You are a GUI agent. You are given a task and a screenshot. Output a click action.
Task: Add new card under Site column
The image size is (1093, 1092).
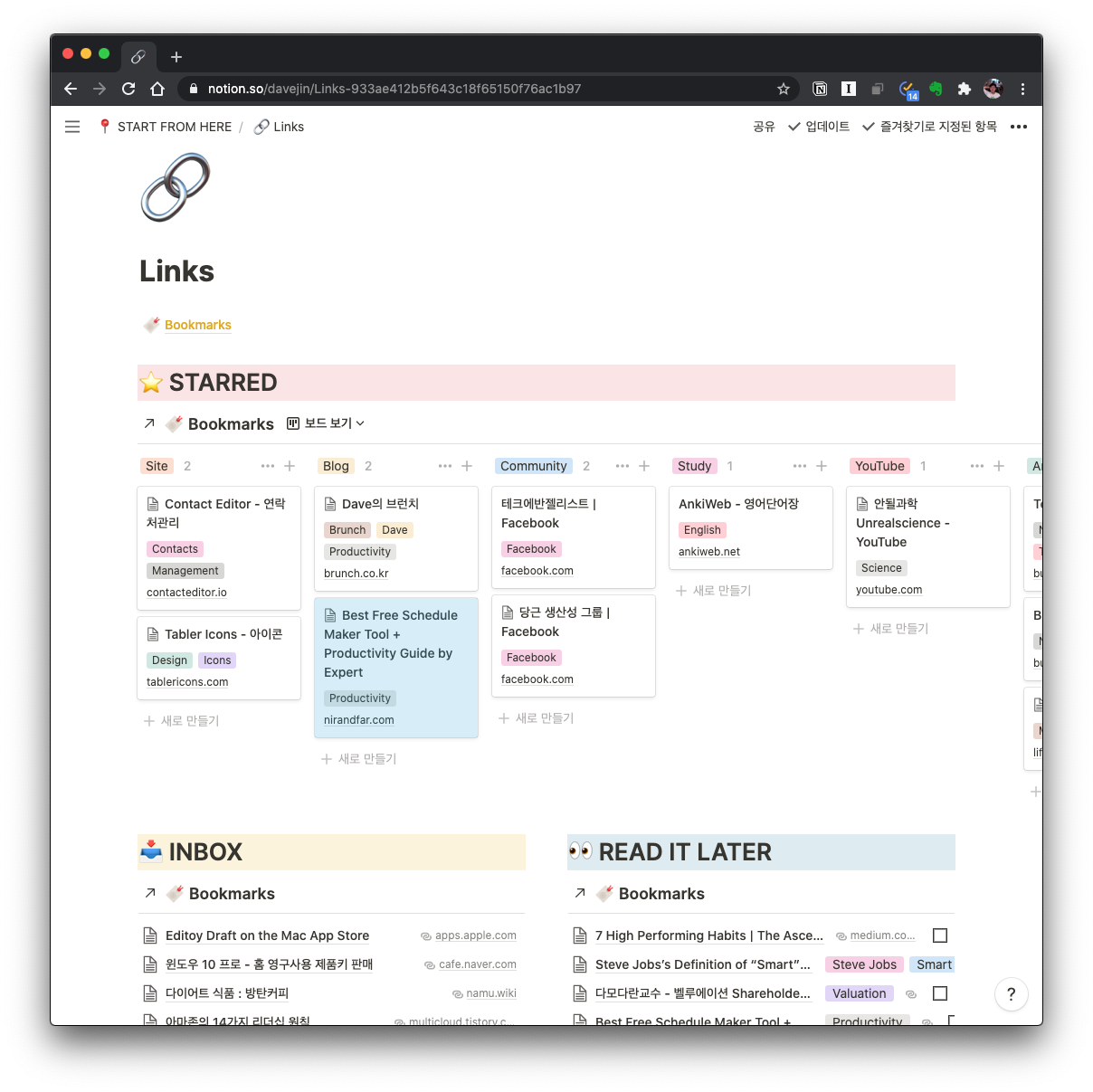click(x=182, y=721)
